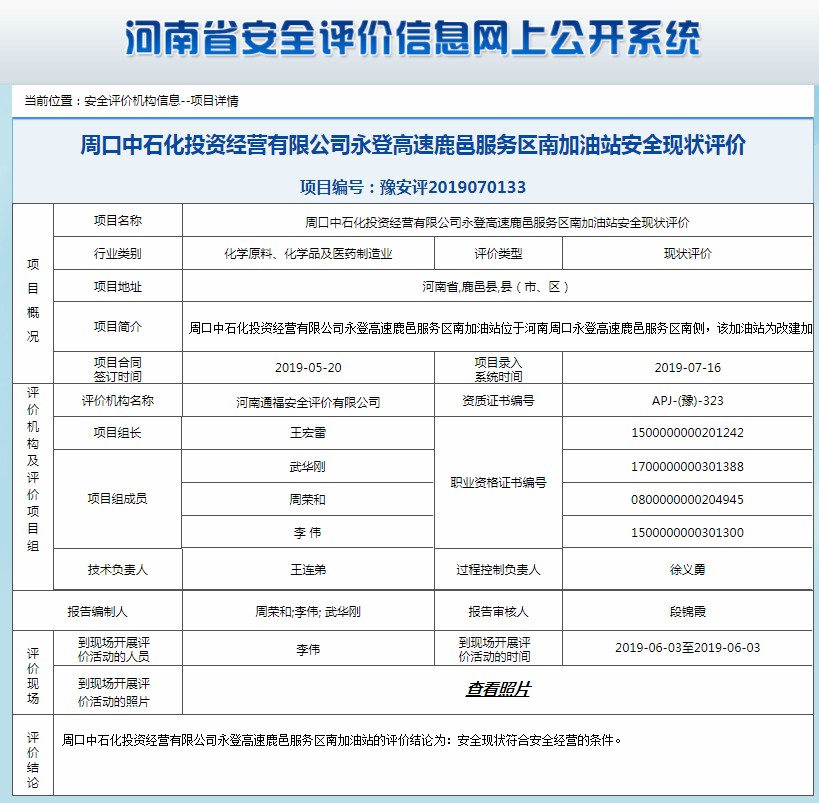Image resolution: width=819 pixels, height=803 pixels.
Task: Click on-site personnel name 李伟
Action: 308,649
